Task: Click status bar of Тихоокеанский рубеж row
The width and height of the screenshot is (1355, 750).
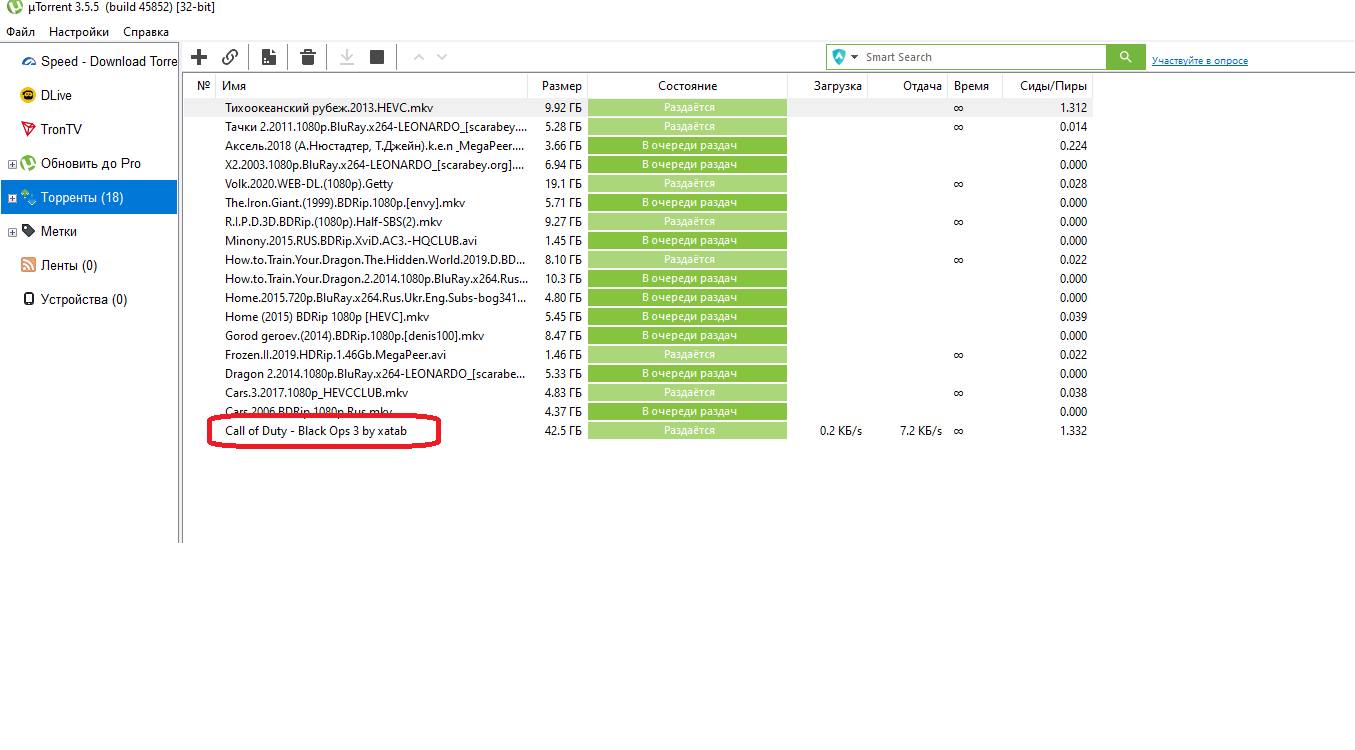Action: [x=688, y=107]
